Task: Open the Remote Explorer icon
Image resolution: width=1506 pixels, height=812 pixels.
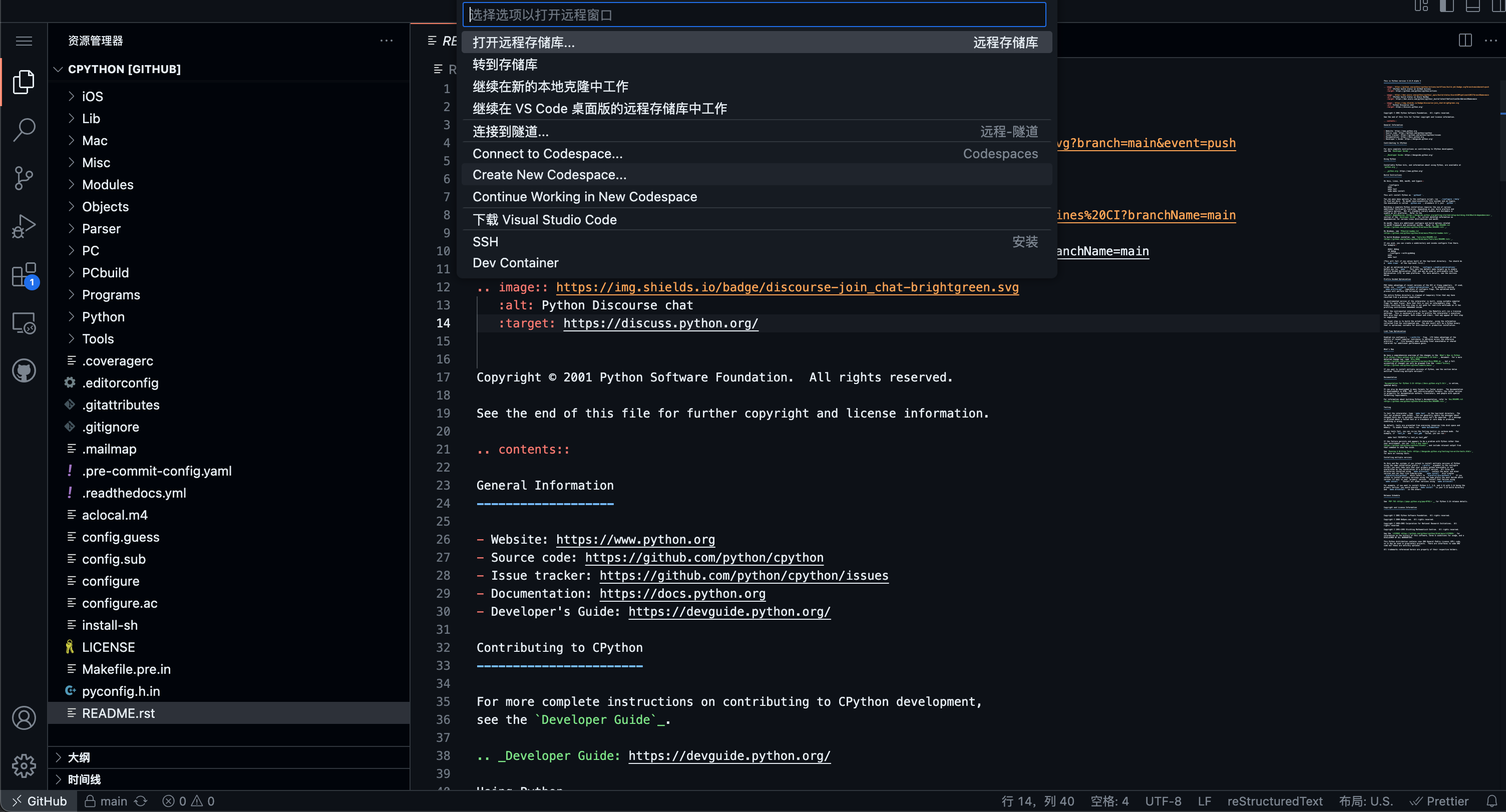Action: click(x=24, y=323)
